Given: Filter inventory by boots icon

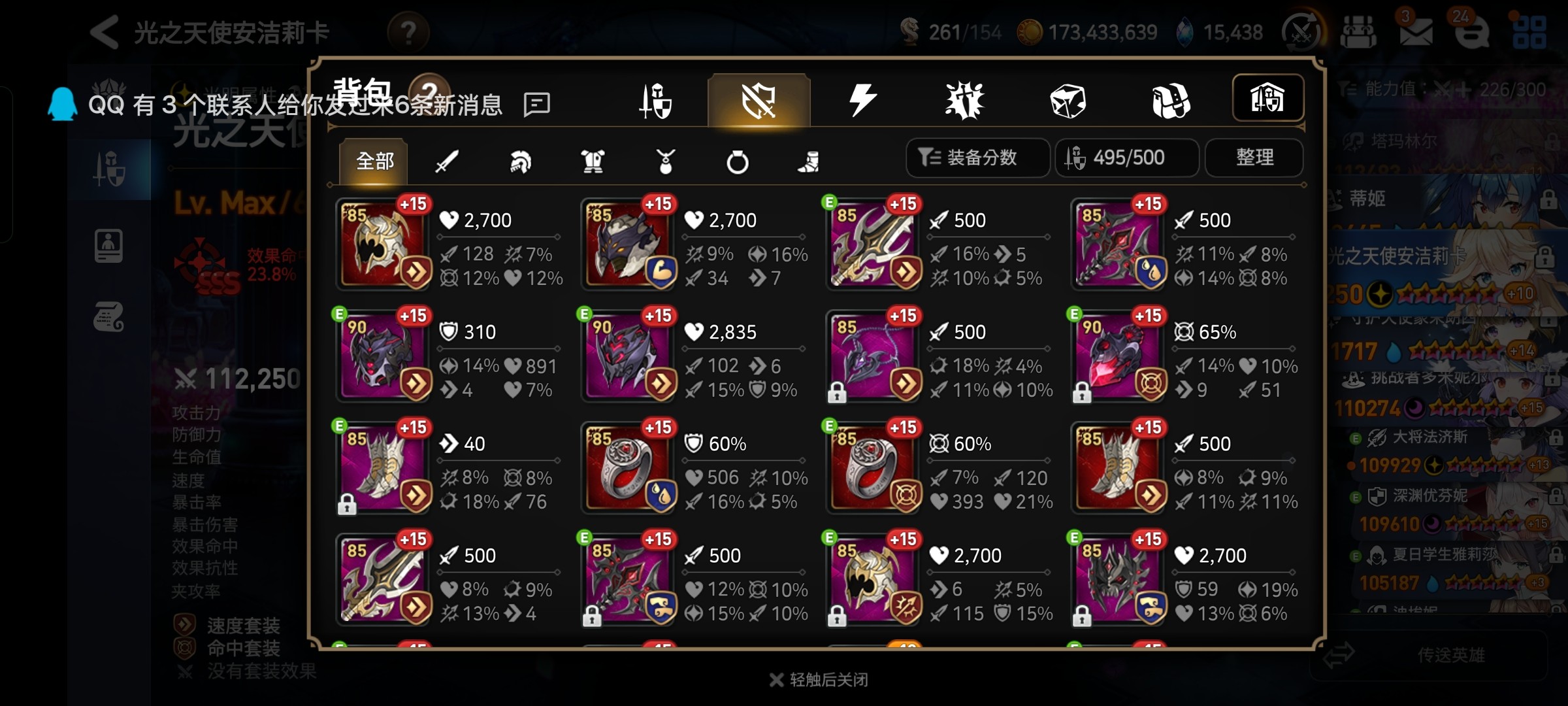Looking at the screenshot, I should point(809,161).
